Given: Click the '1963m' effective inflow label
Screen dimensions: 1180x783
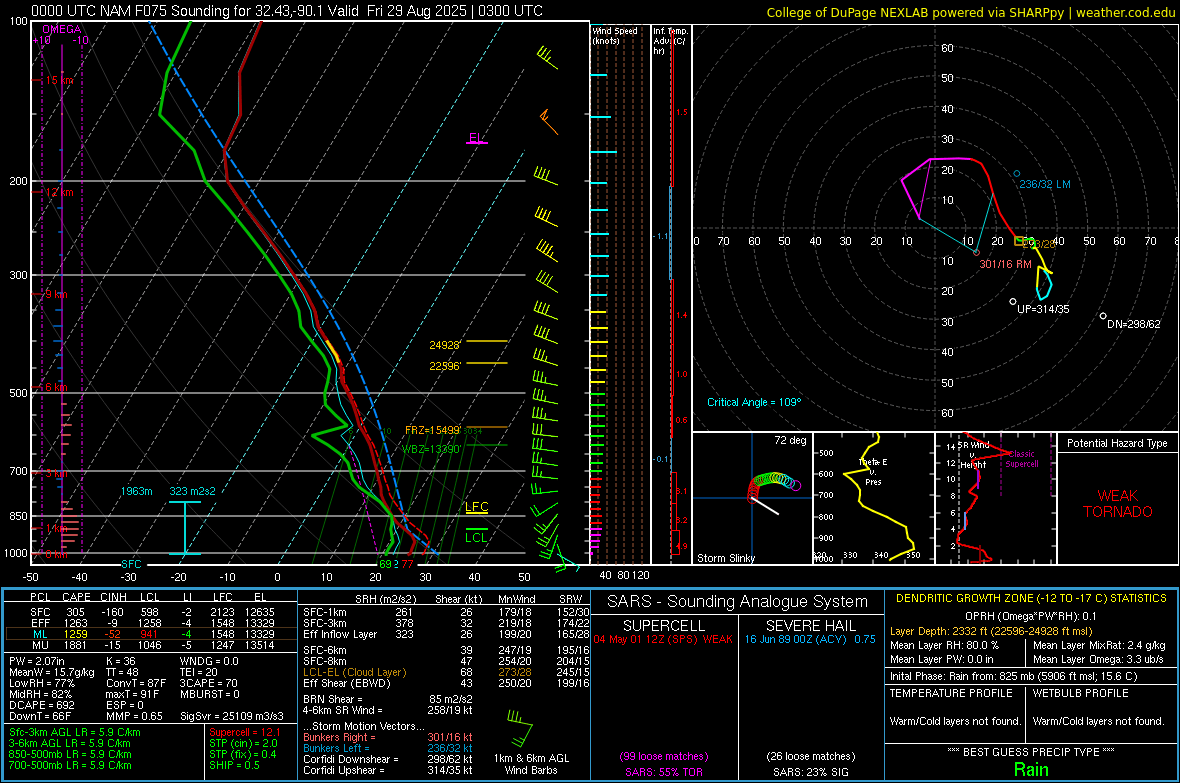Looking at the screenshot, I should 136,492.
